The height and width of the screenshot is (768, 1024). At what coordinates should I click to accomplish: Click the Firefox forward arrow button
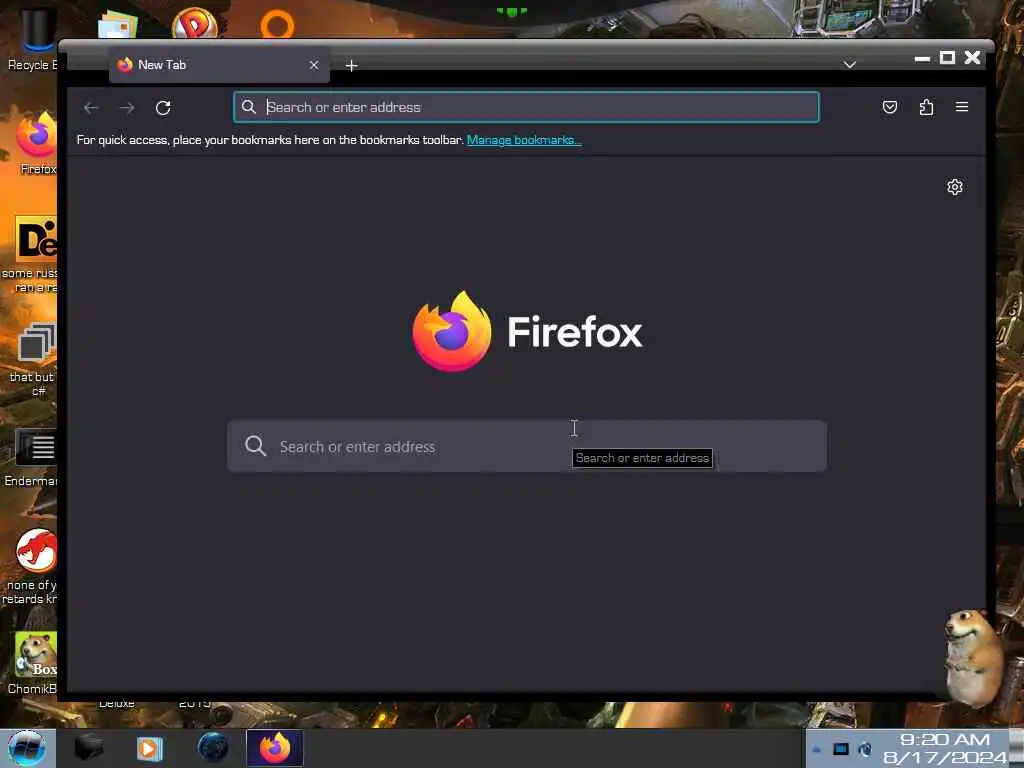[x=127, y=108]
